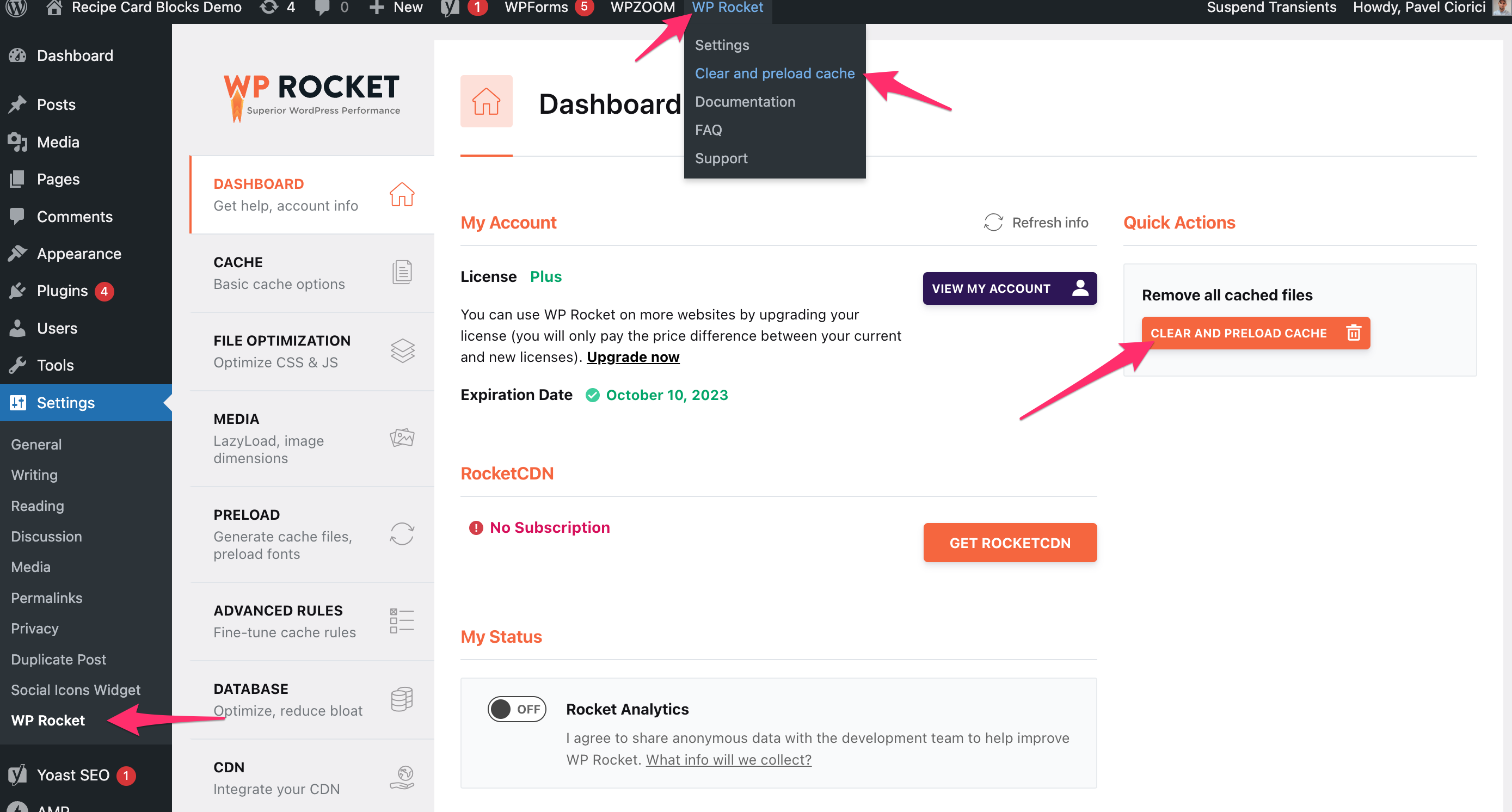Screen dimensions: 1512x812
Task: Click the Posts pushpin icon
Action: pyautogui.click(x=17, y=104)
